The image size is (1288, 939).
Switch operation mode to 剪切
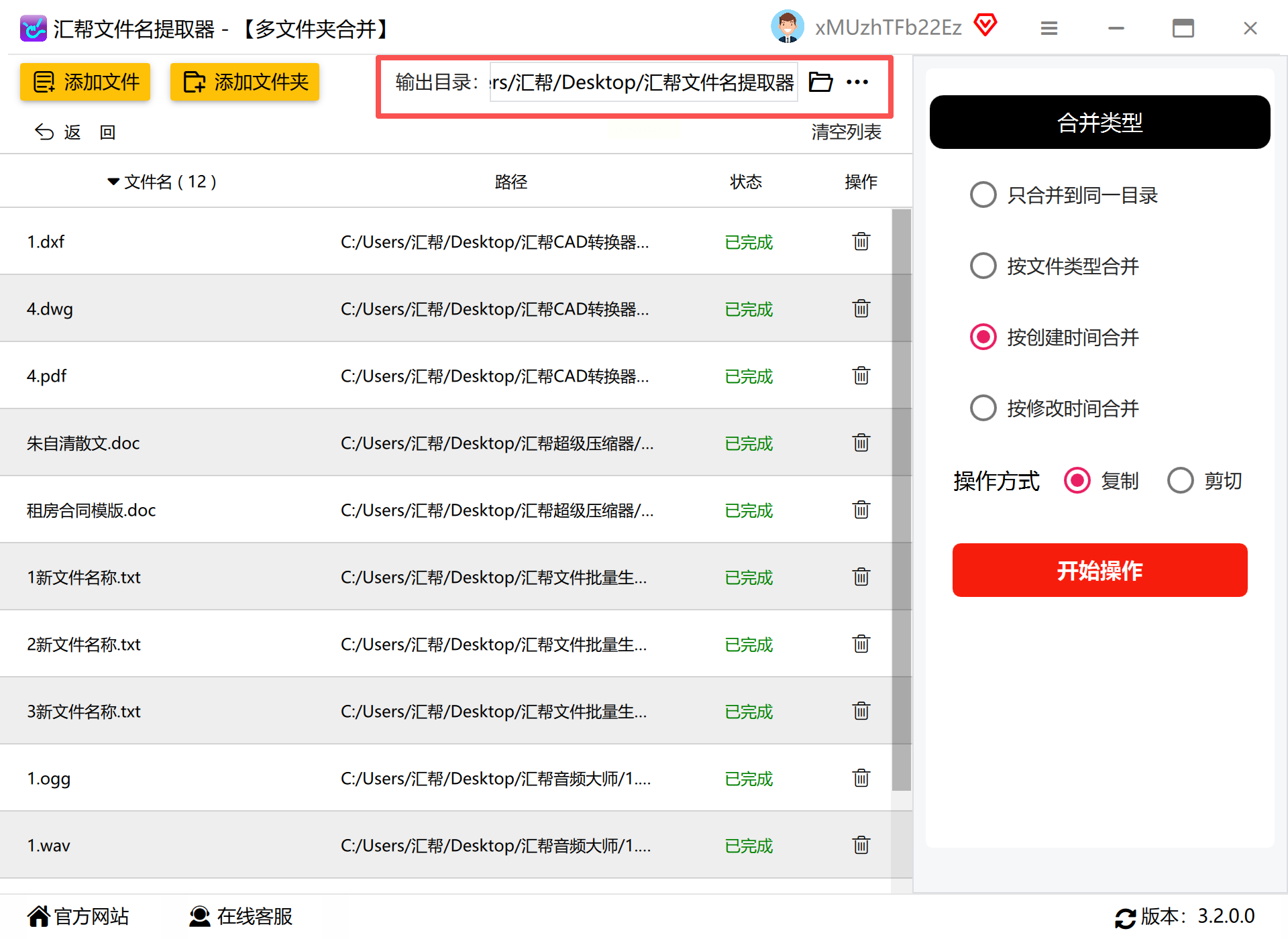1181,480
